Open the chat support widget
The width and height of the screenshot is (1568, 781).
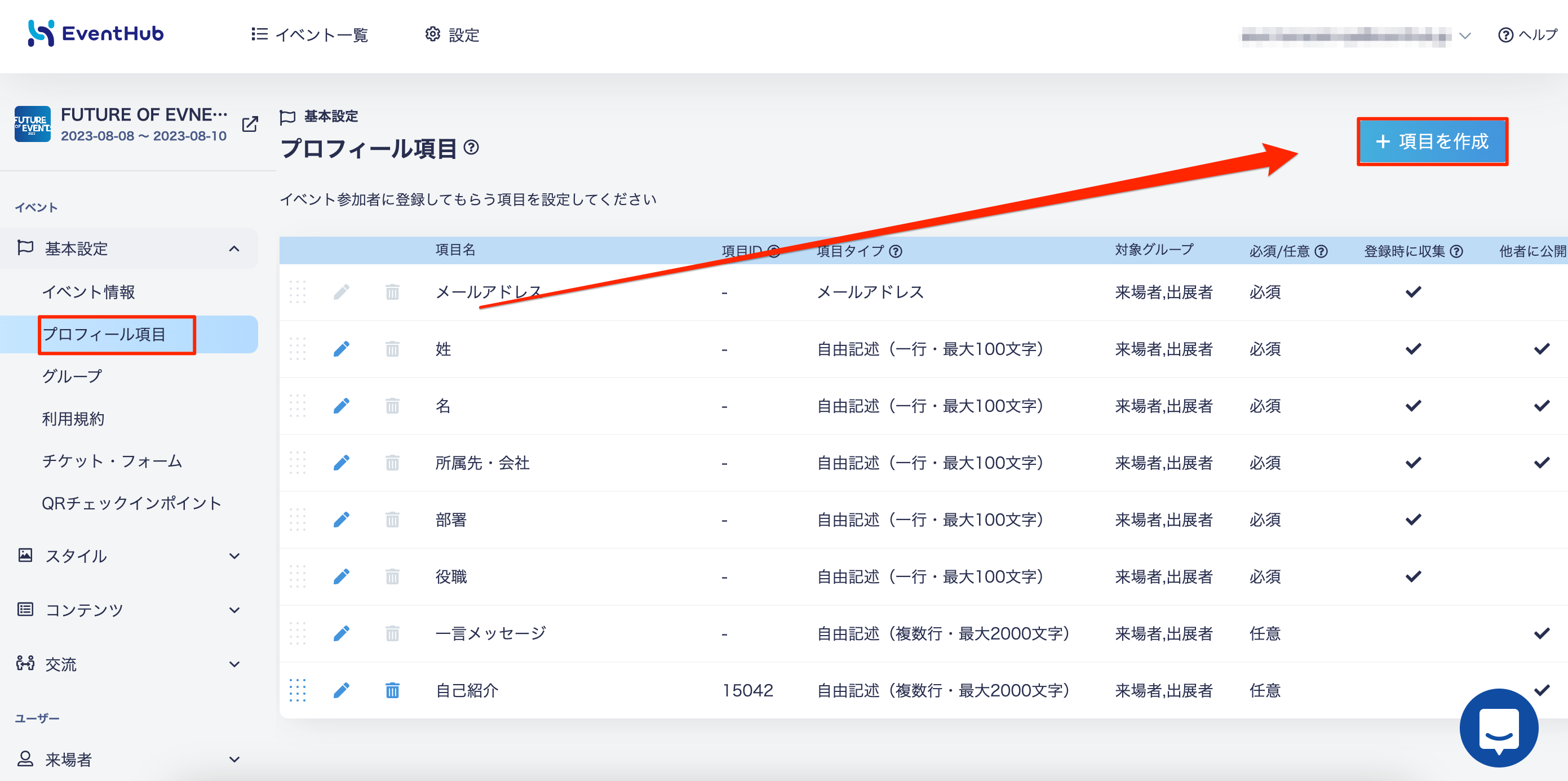coord(1499,728)
